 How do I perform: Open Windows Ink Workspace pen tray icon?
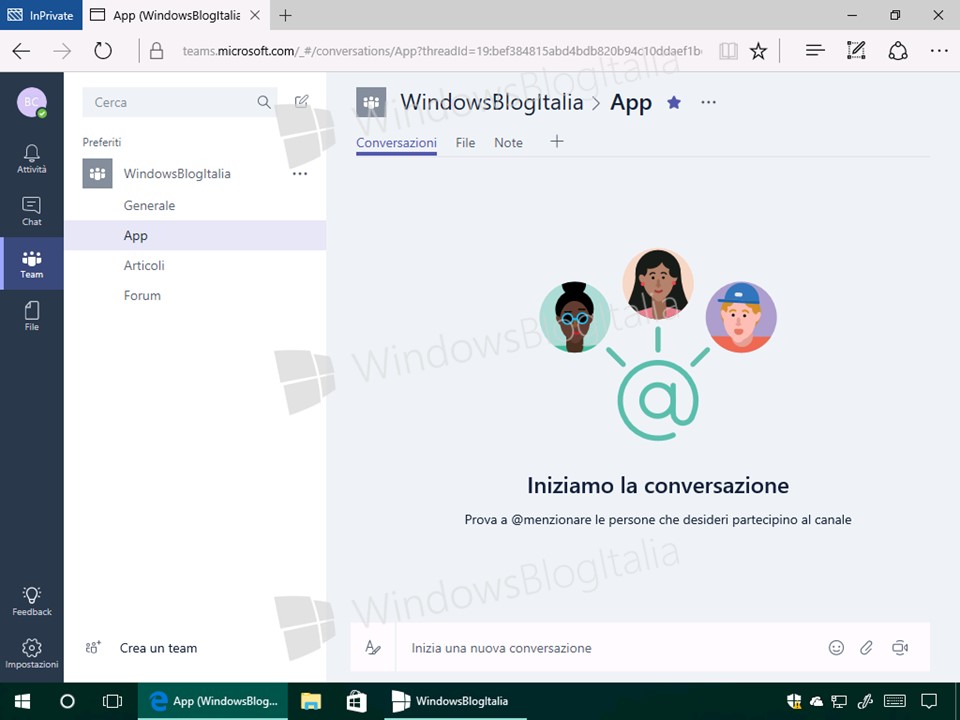coord(865,701)
